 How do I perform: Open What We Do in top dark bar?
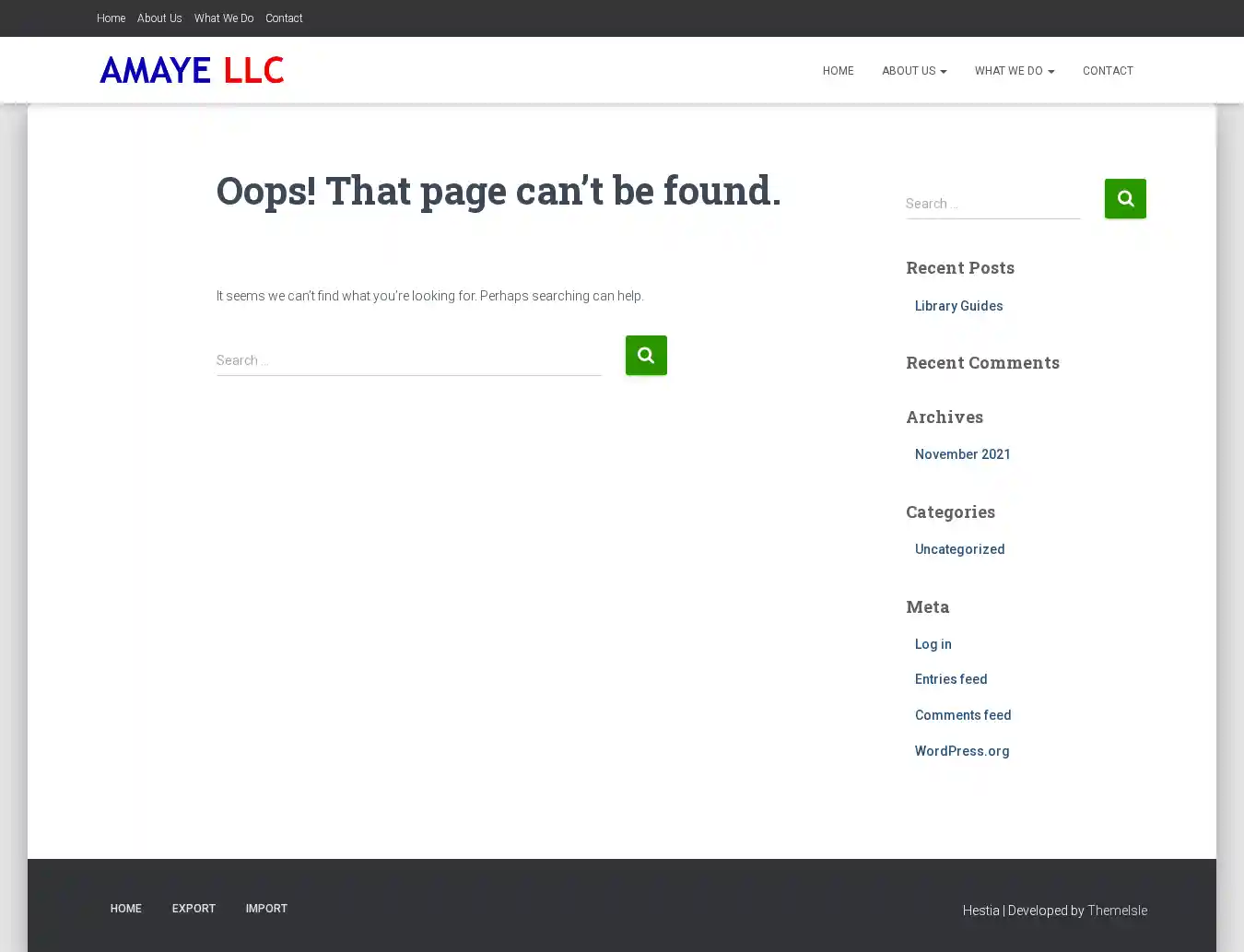click(223, 18)
